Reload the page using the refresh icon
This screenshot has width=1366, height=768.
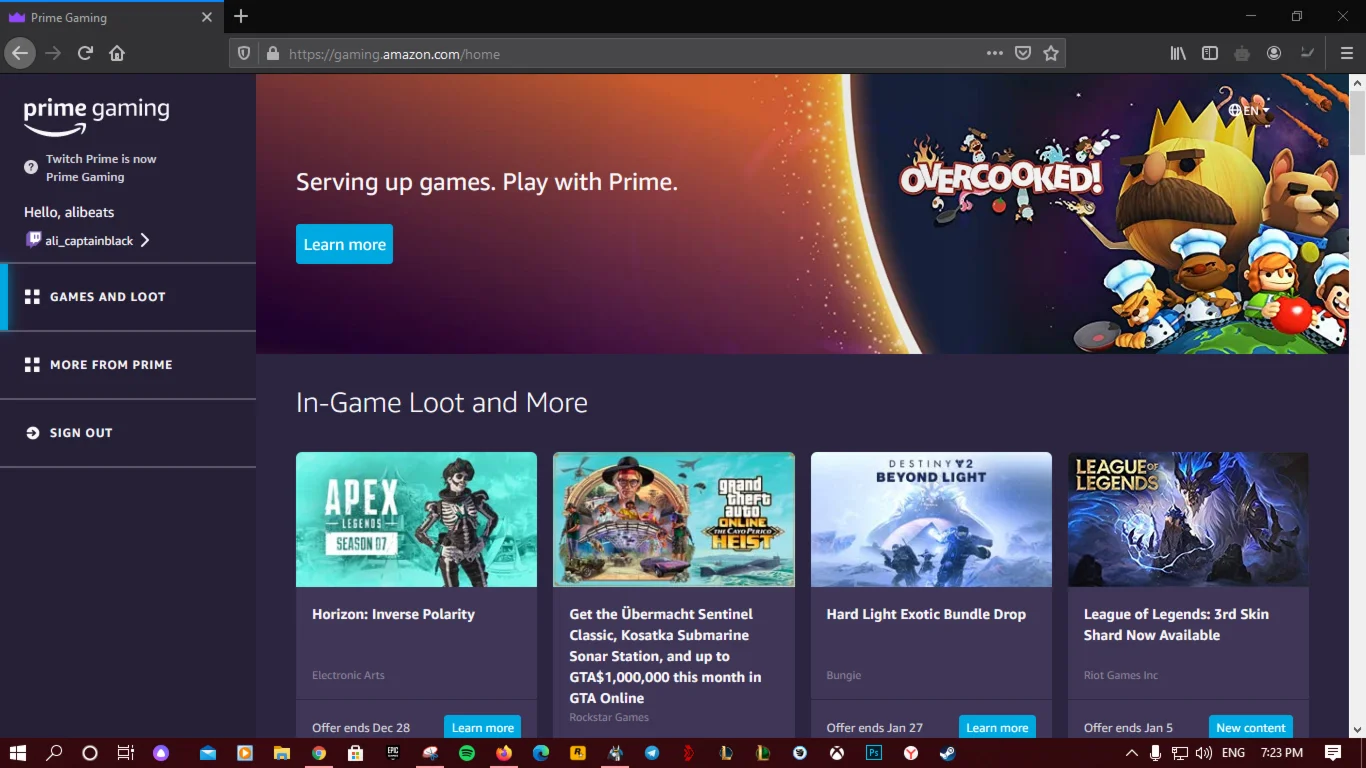[84, 53]
